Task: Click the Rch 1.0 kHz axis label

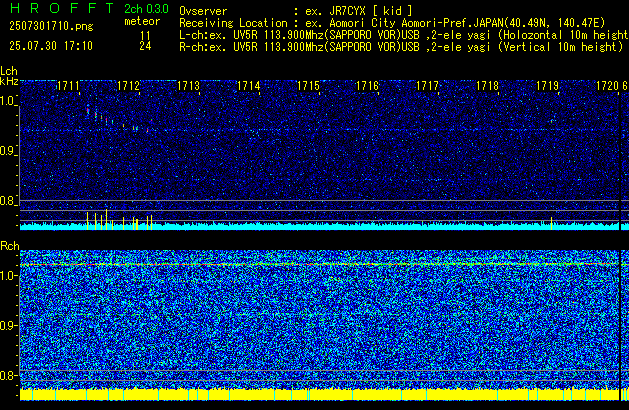Action: point(8,276)
